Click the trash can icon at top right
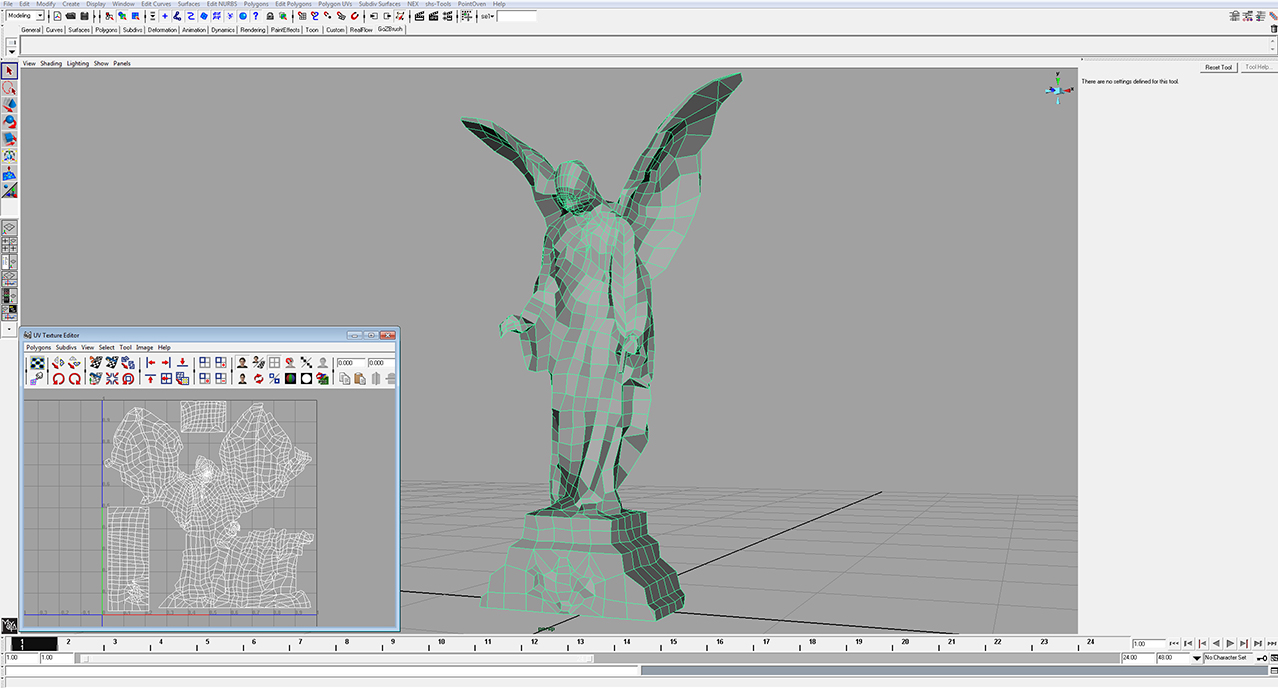1278x688 pixels. click(x=1274, y=28)
